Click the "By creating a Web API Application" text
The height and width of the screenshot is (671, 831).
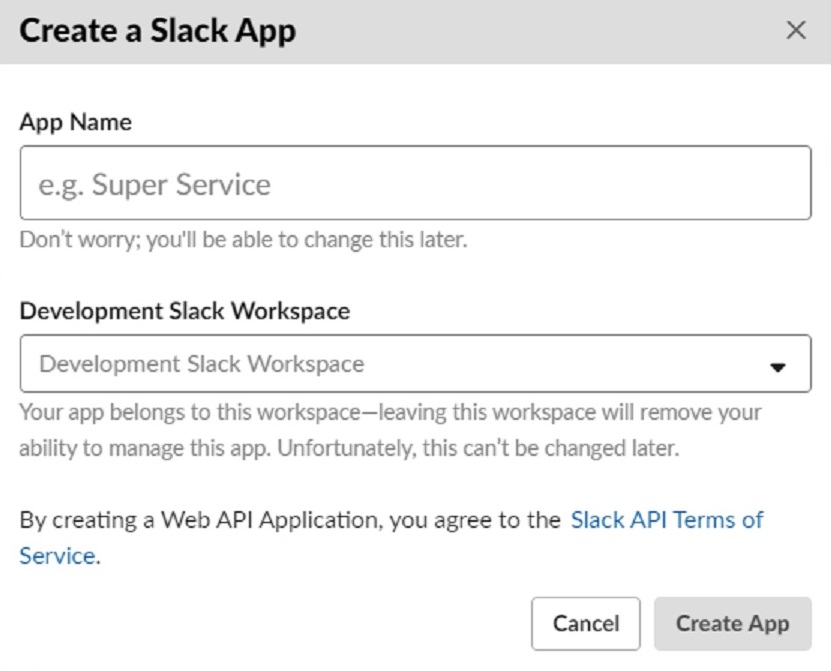click(200, 520)
